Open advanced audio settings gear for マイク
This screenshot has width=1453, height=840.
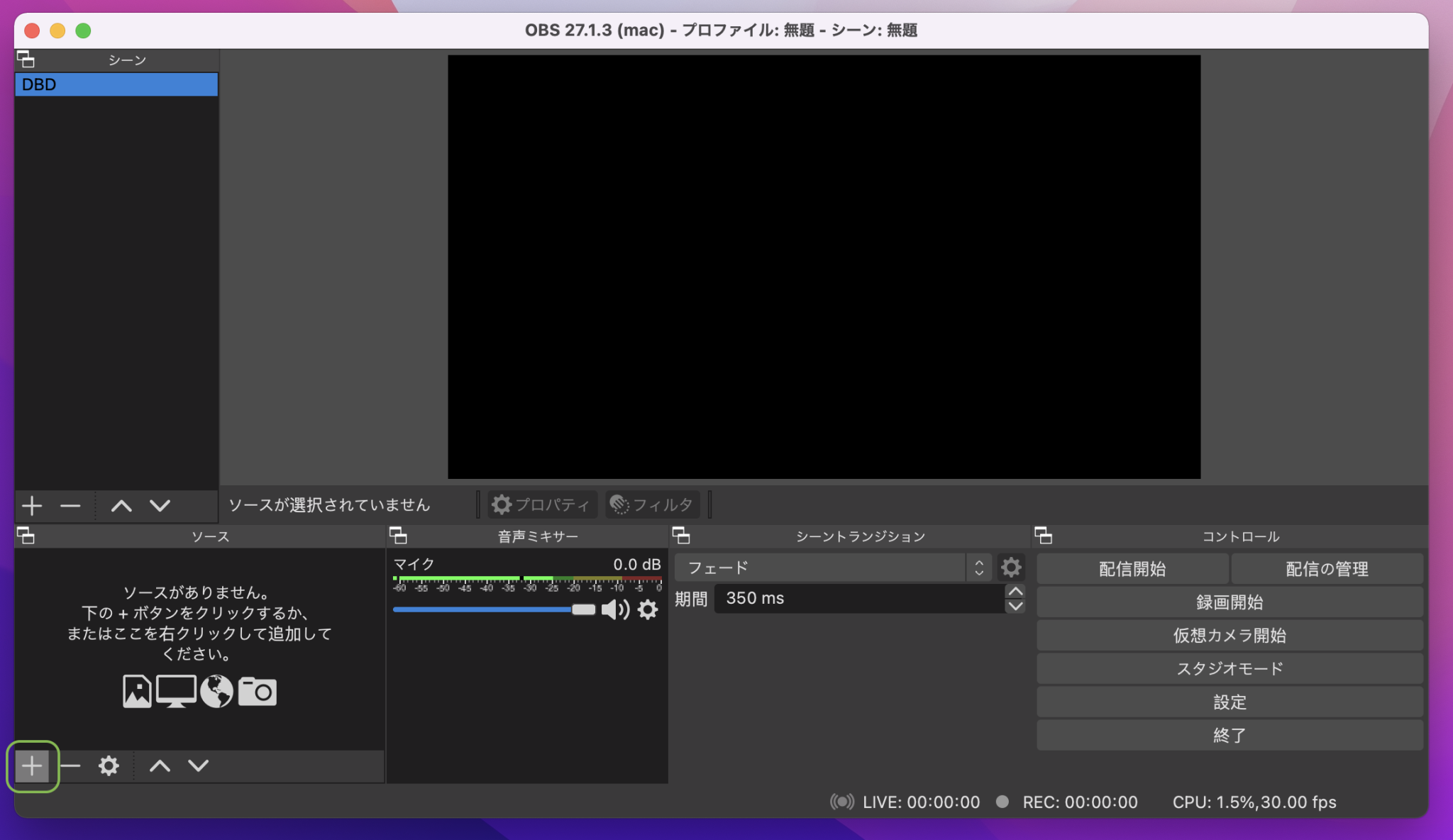(x=647, y=609)
